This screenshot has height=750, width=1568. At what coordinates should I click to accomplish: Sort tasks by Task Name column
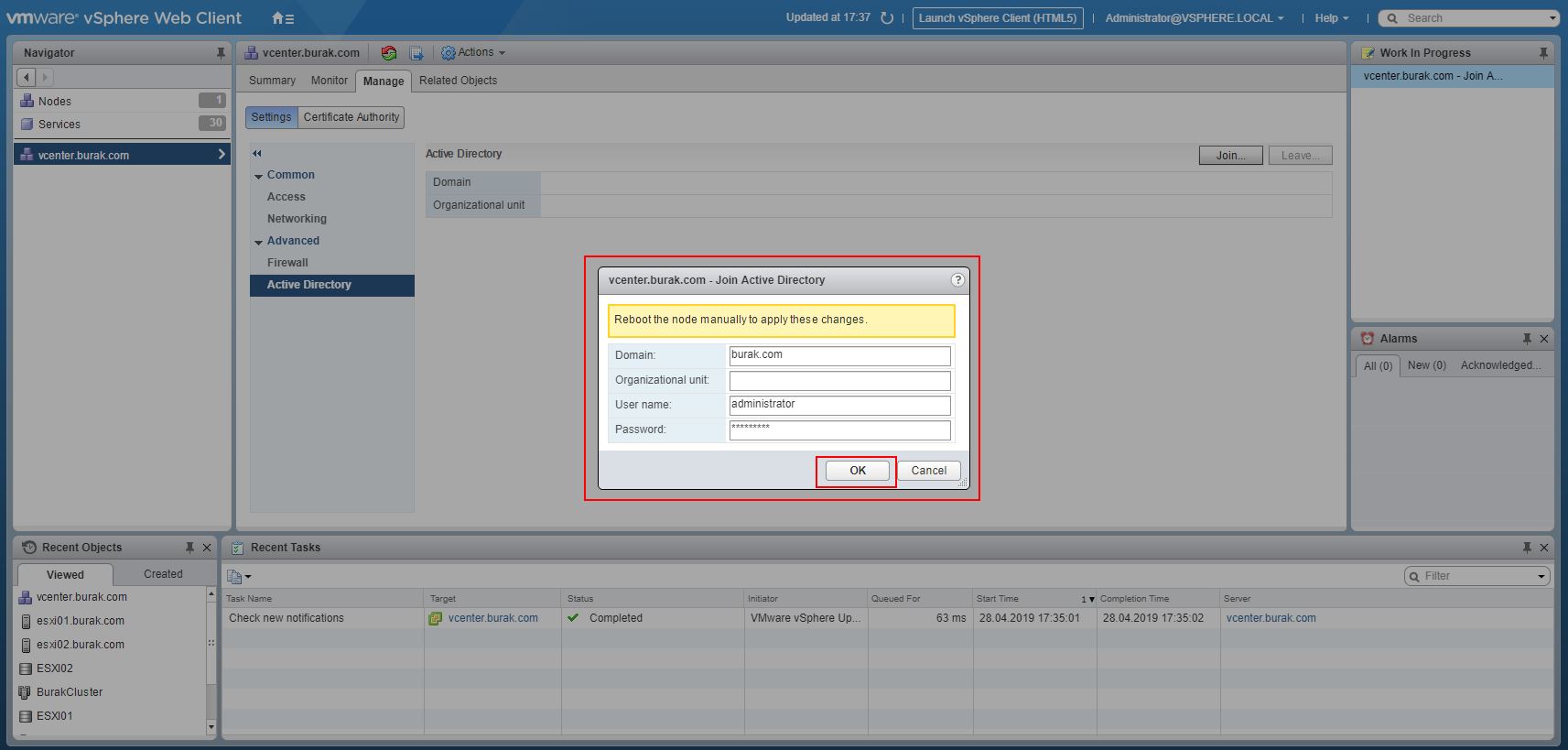[x=323, y=599]
